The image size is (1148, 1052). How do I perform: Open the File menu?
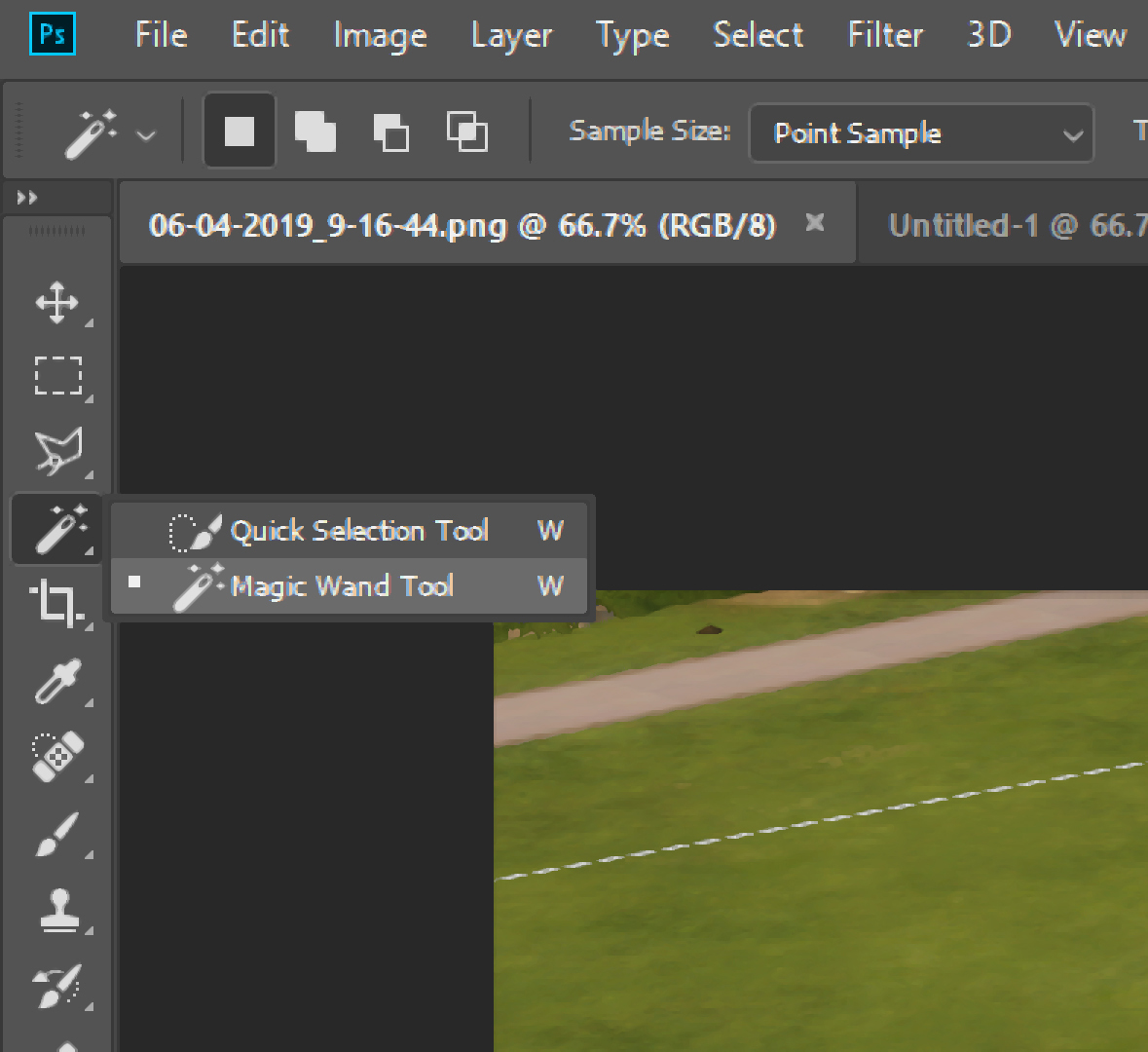coord(162,34)
